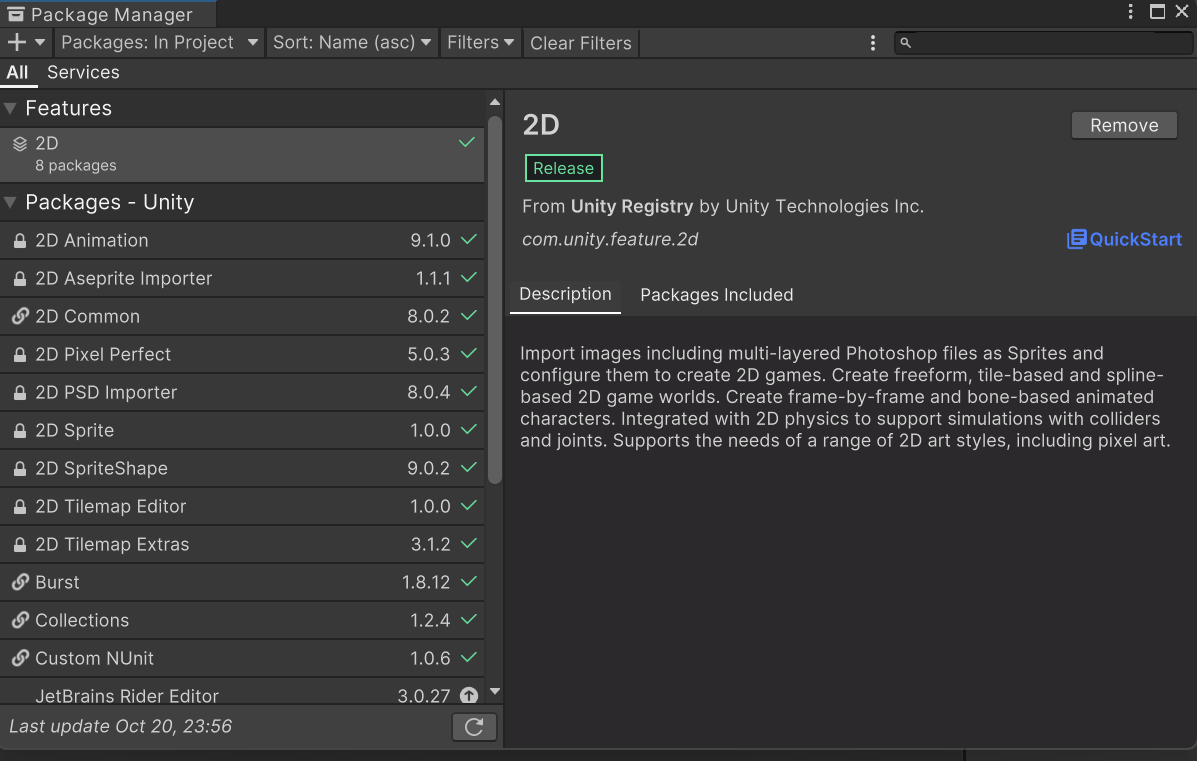Select the 2D SpriteShape package name
This screenshot has height=761, width=1197.
click(x=102, y=469)
